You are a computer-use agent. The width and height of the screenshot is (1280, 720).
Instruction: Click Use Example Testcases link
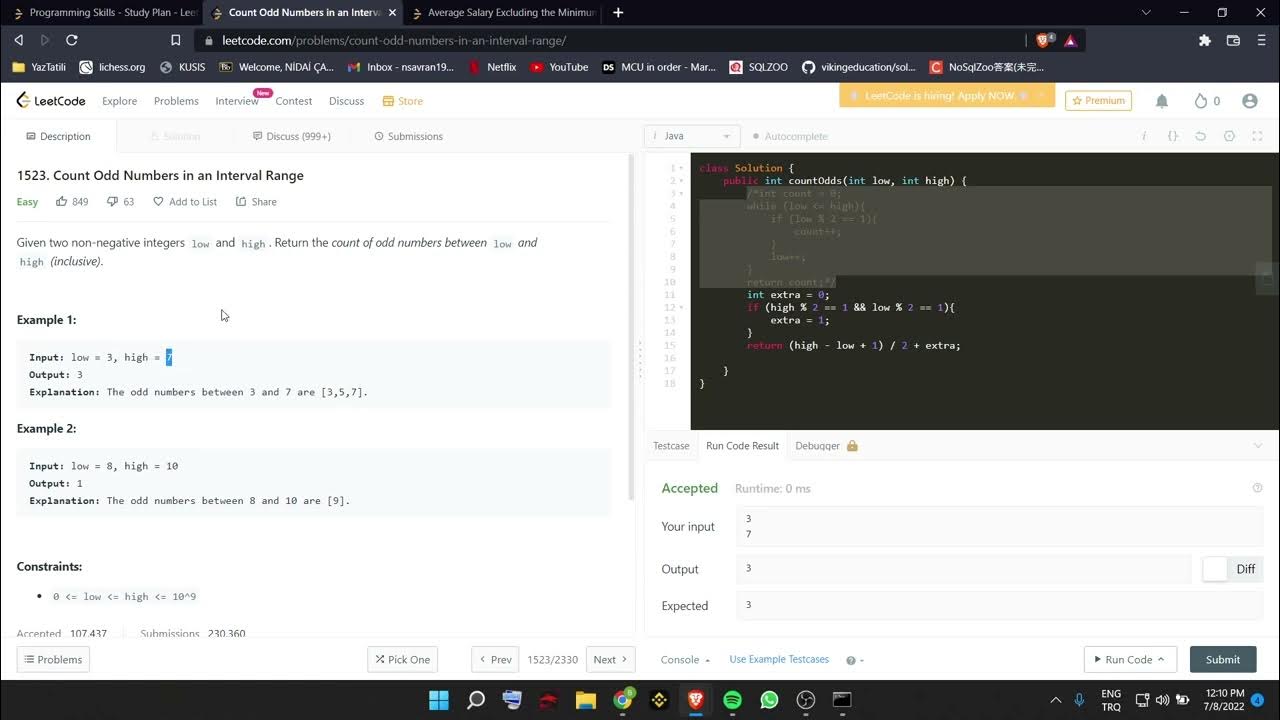tap(779, 660)
